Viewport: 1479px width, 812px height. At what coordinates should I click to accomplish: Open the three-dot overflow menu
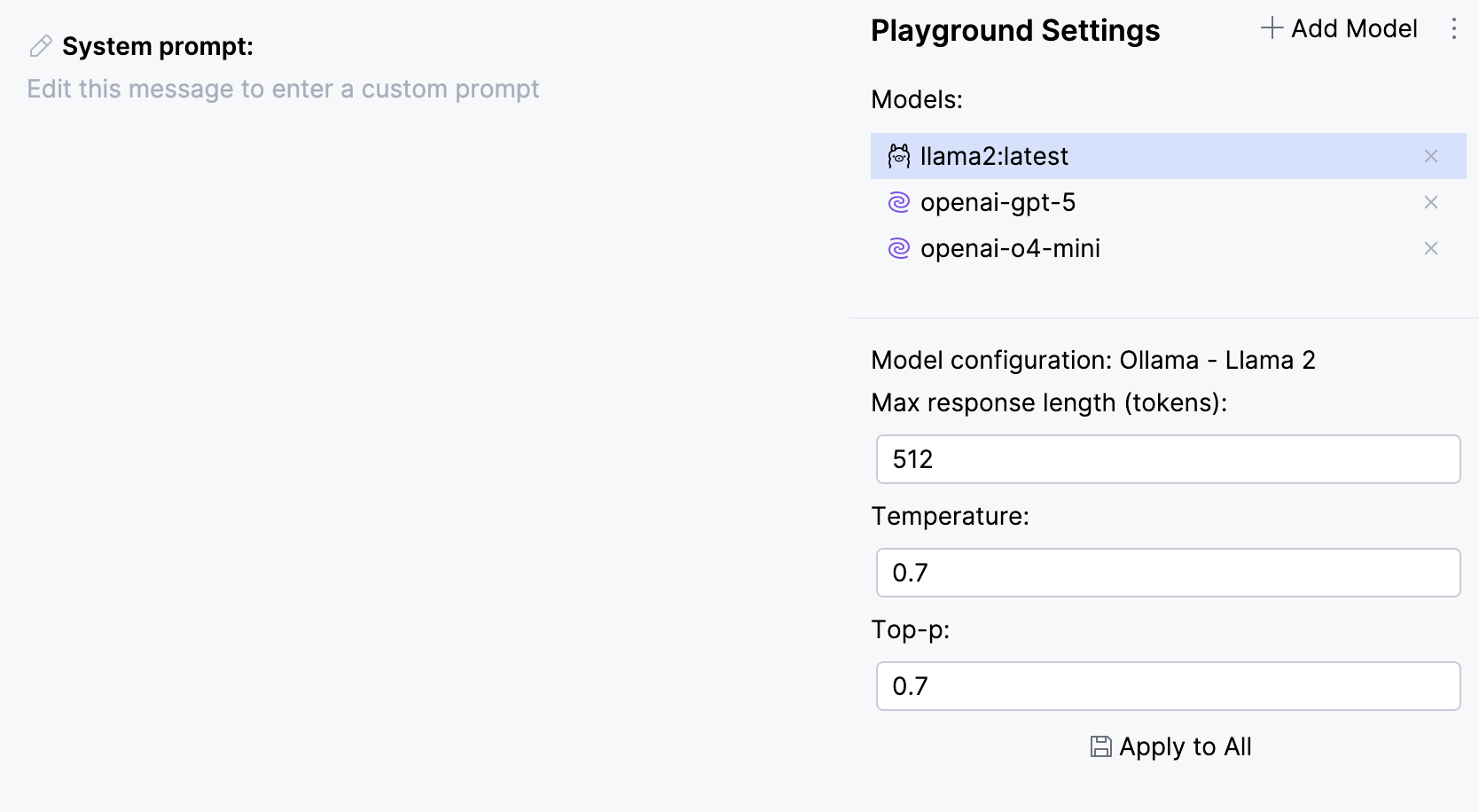(x=1454, y=28)
